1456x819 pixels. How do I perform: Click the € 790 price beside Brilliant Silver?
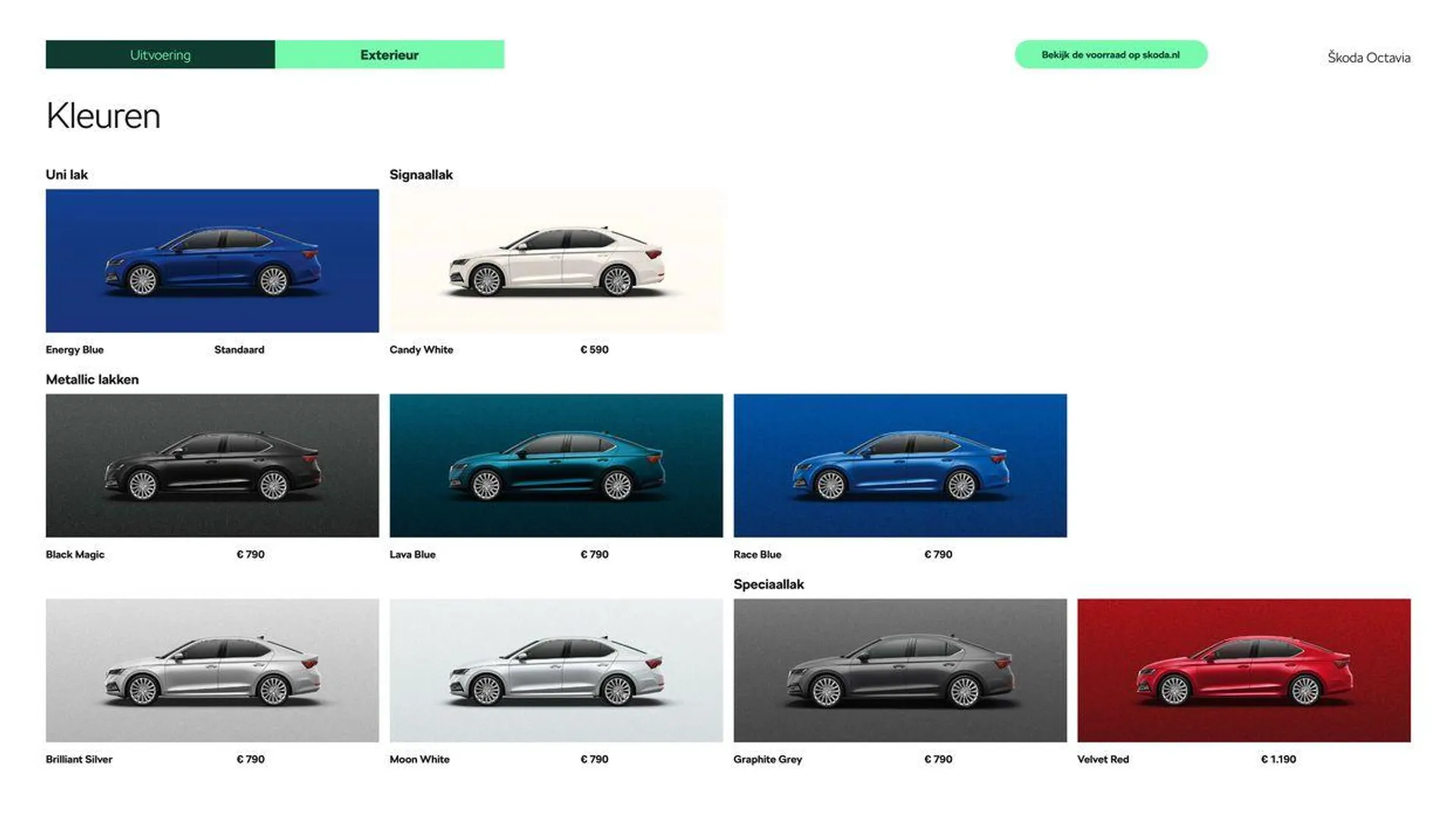(x=250, y=759)
